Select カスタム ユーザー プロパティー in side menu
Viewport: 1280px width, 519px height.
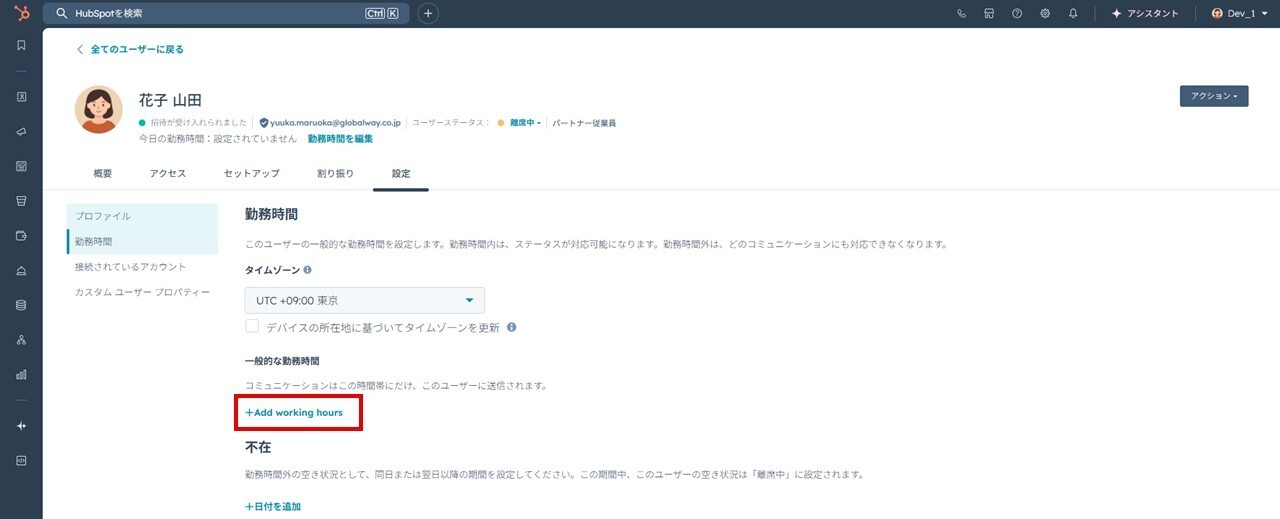click(142, 292)
